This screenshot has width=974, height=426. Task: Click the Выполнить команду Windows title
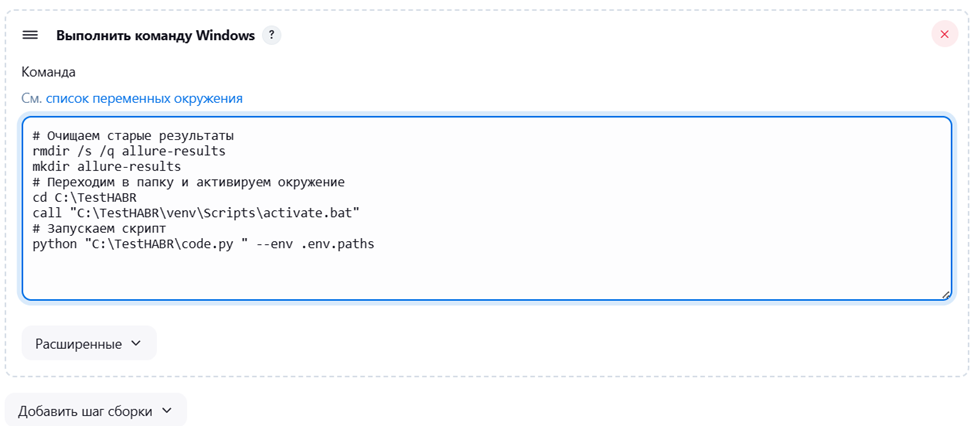pos(155,35)
